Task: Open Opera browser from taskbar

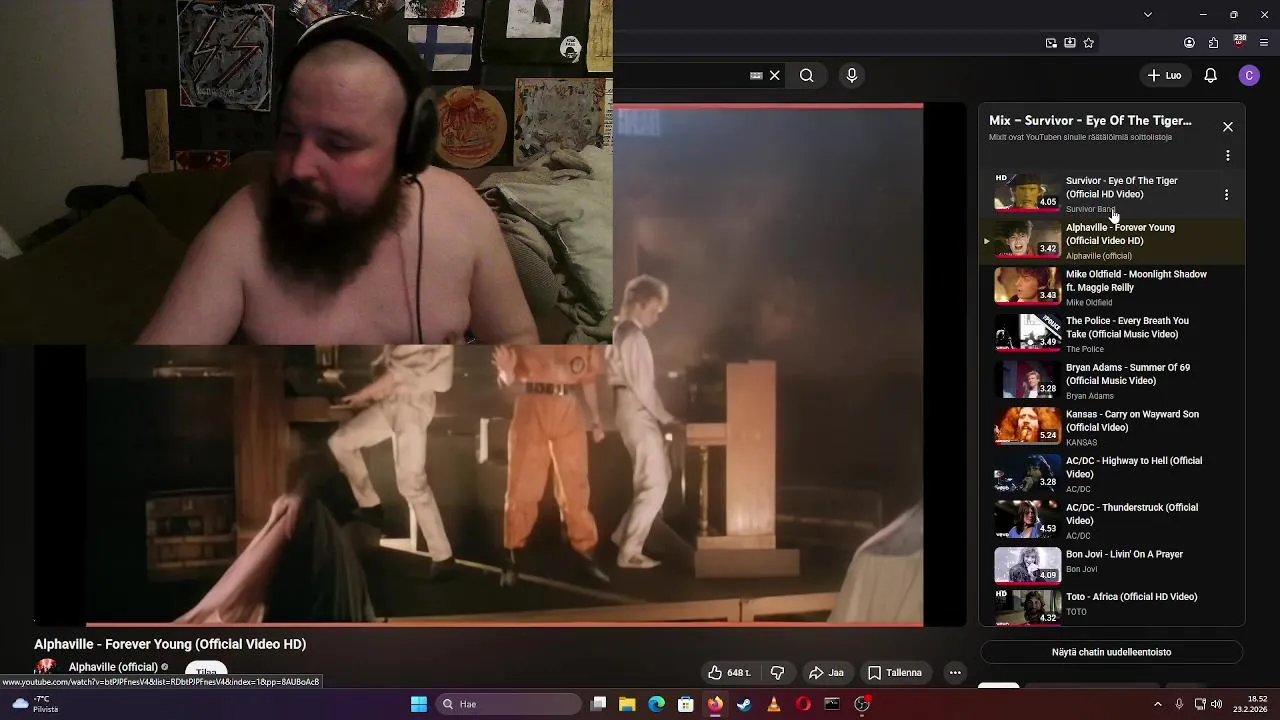Action: pyautogui.click(x=803, y=704)
